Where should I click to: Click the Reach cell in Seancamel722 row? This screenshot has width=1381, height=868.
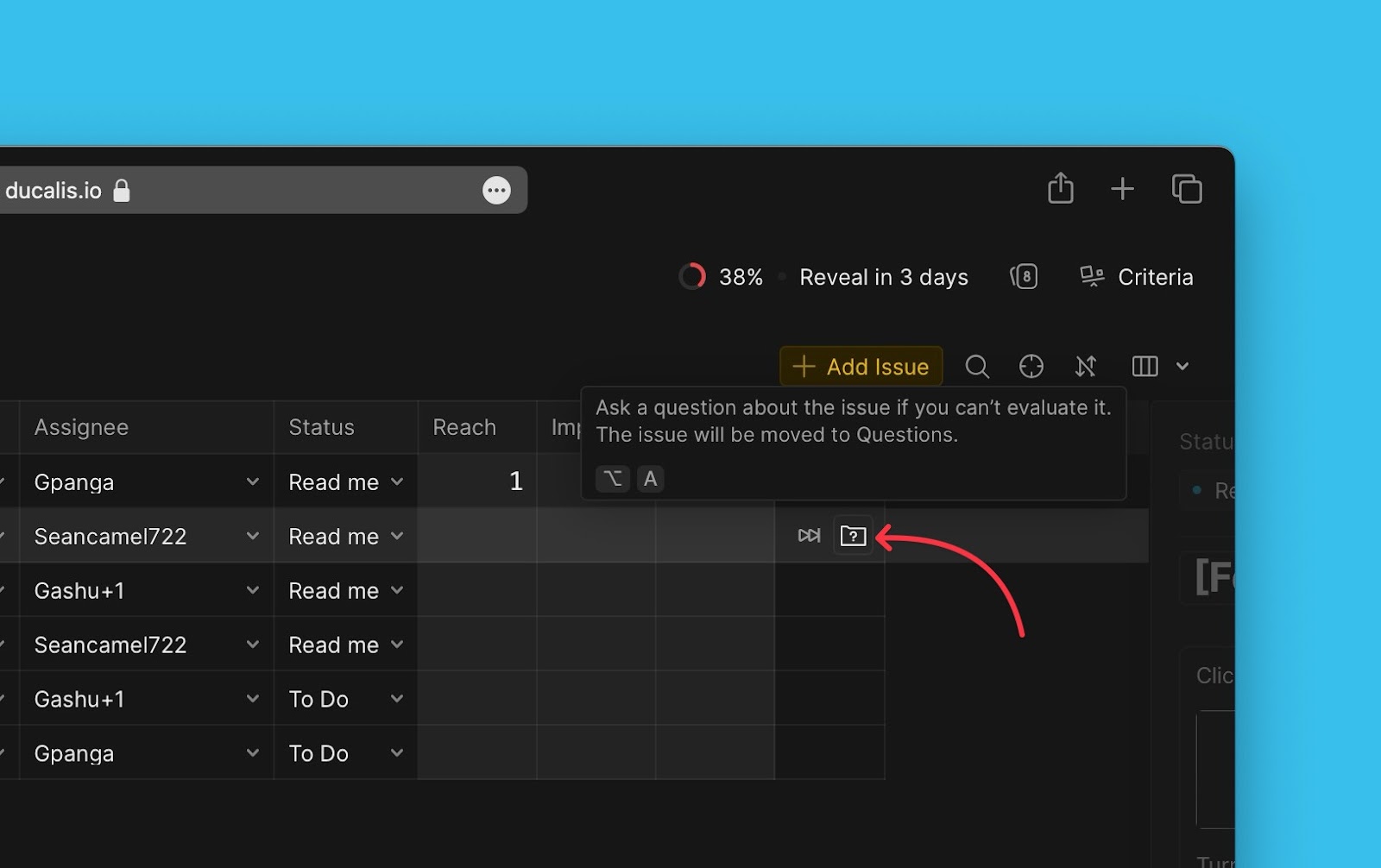[477, 536]
